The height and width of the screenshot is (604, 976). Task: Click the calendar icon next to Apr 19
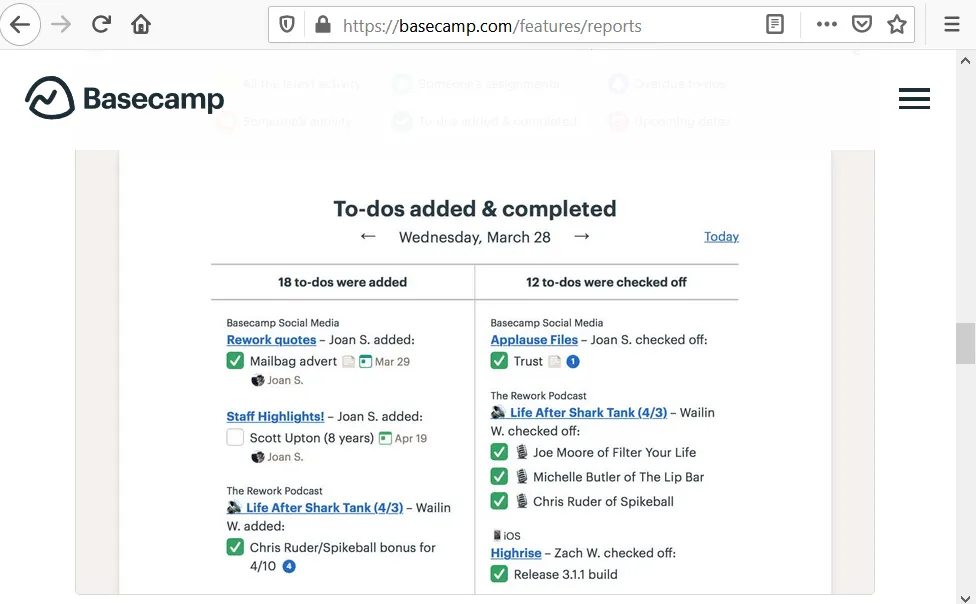point(385,438)
